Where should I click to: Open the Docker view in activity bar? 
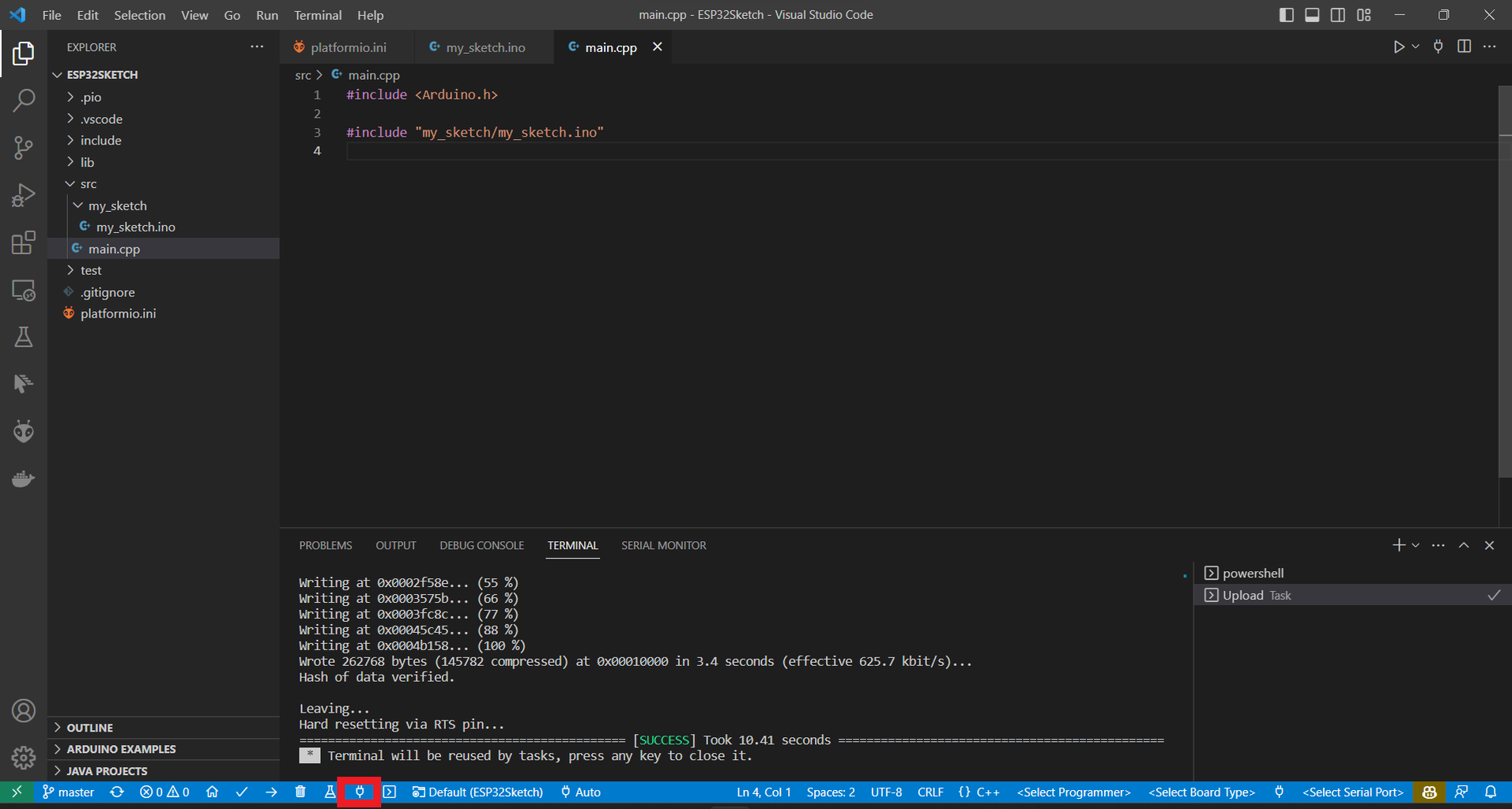[x=24, y=479]
